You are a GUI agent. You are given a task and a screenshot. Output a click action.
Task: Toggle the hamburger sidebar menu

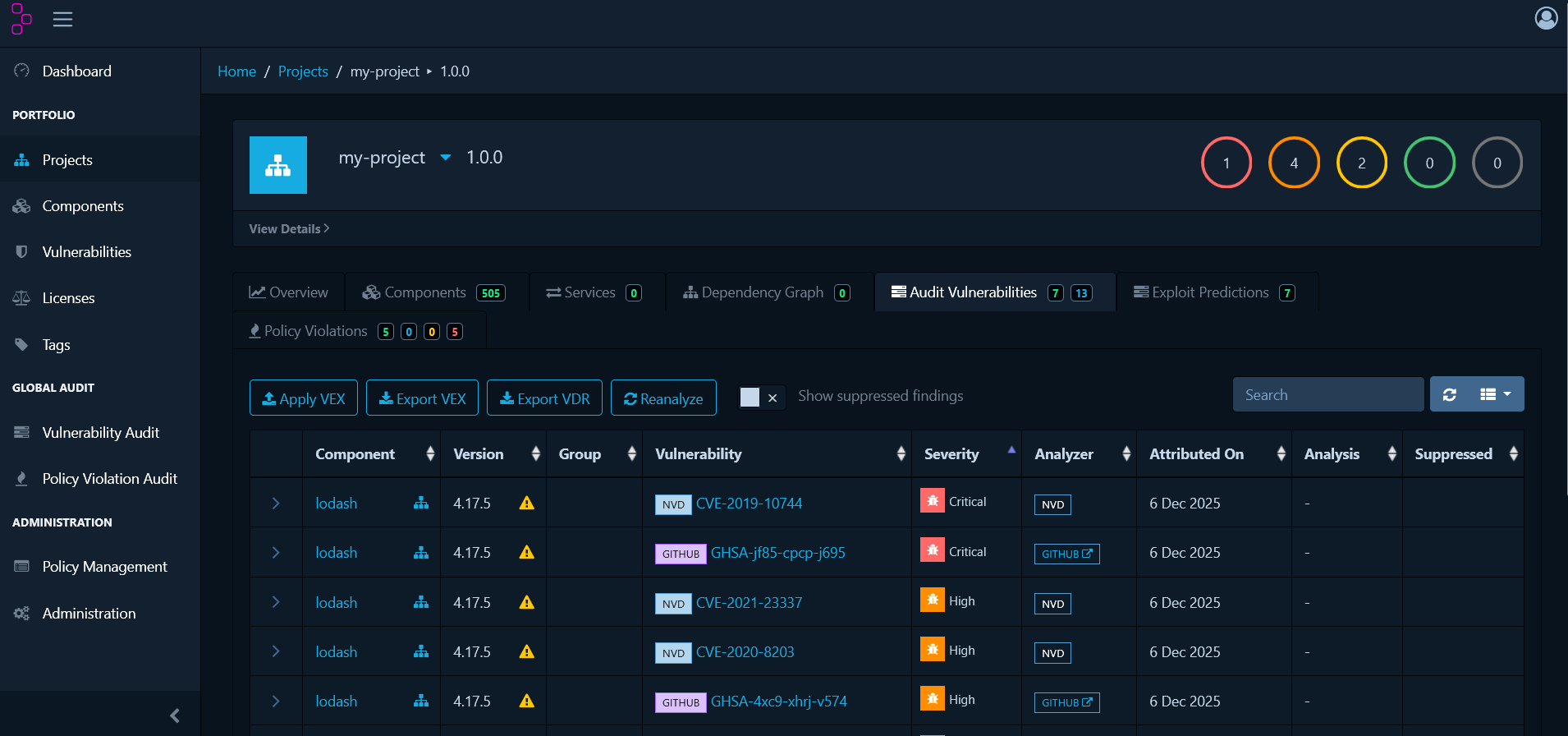(x=63, y=19)
